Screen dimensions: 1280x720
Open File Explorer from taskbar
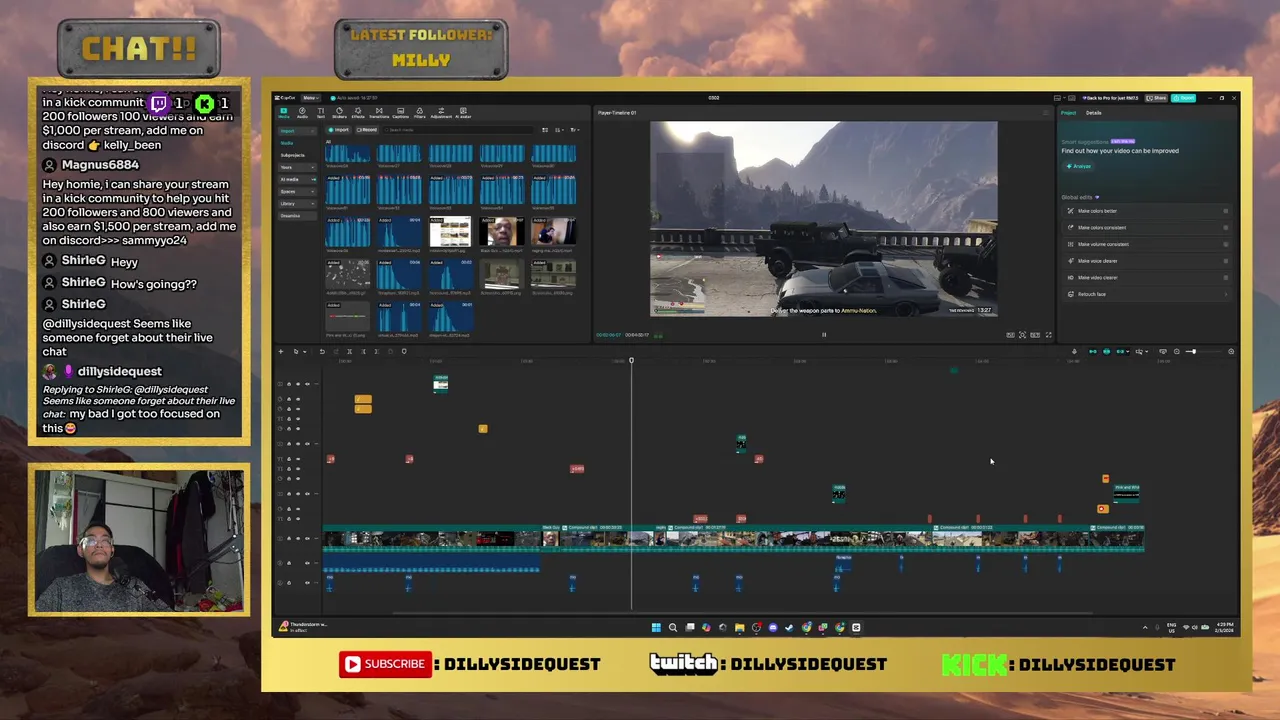(739, 627)
